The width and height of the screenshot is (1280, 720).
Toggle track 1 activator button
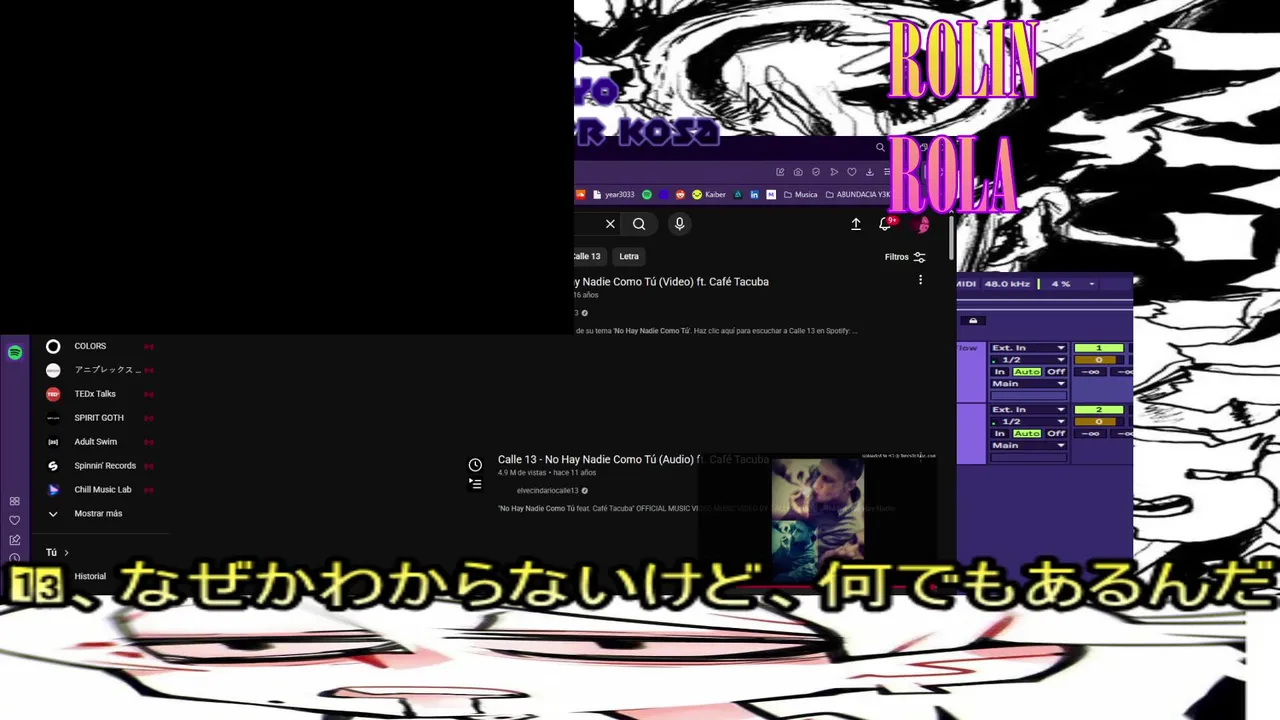(1099, 348)
